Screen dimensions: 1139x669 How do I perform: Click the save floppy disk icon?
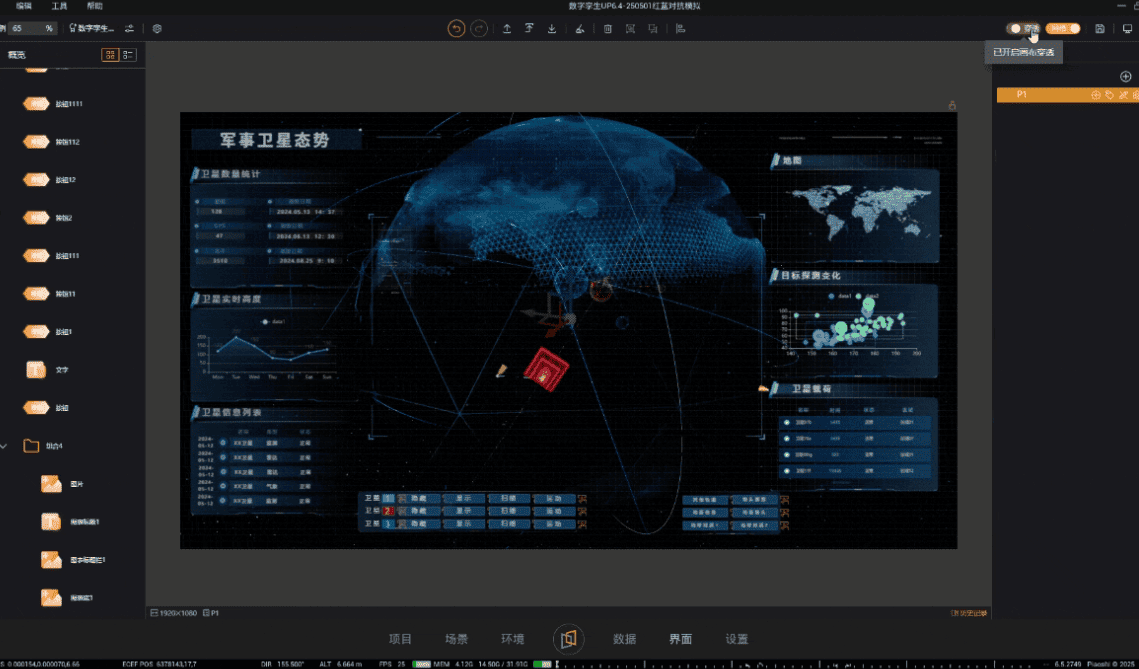(x=1100, y=29)
